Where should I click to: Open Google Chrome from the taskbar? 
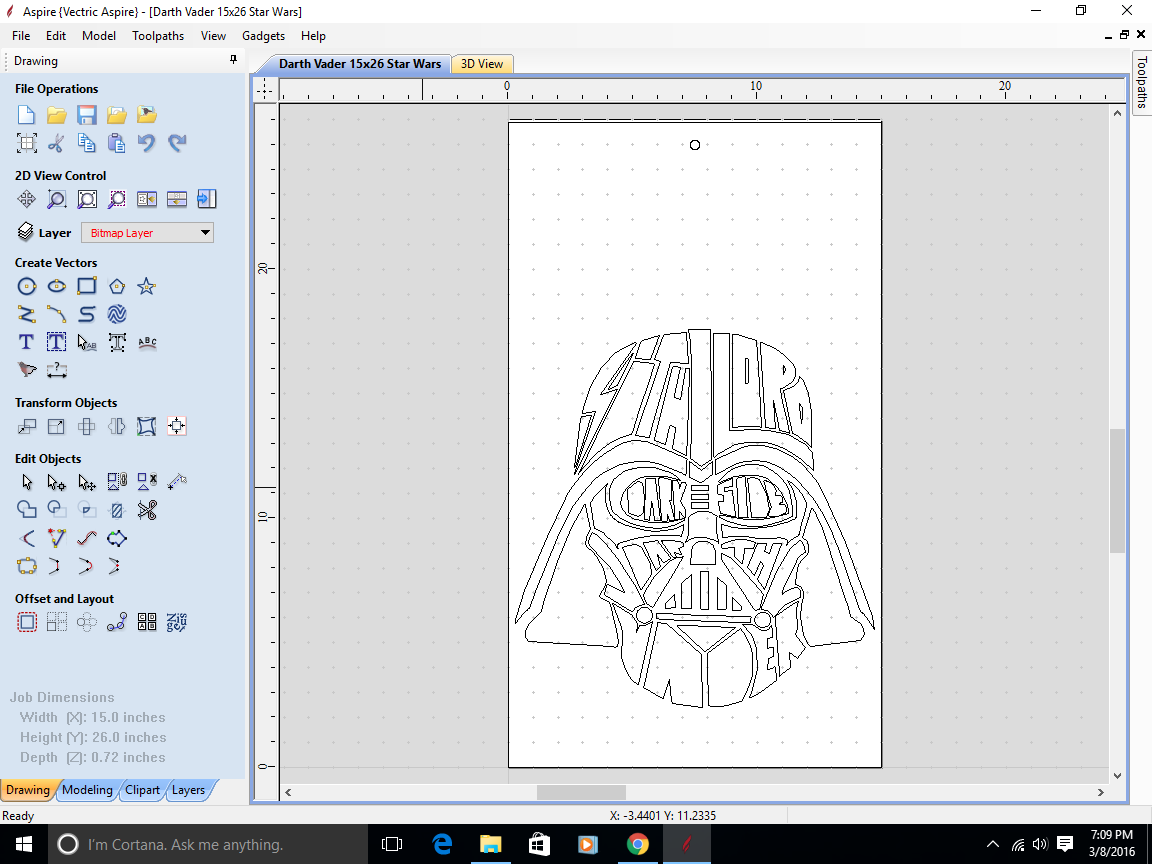(x=638, y=844)
